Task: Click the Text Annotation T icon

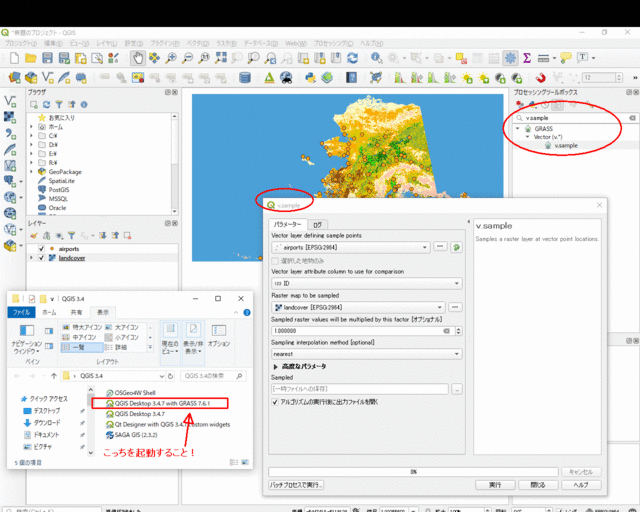Action: [582, 58]
